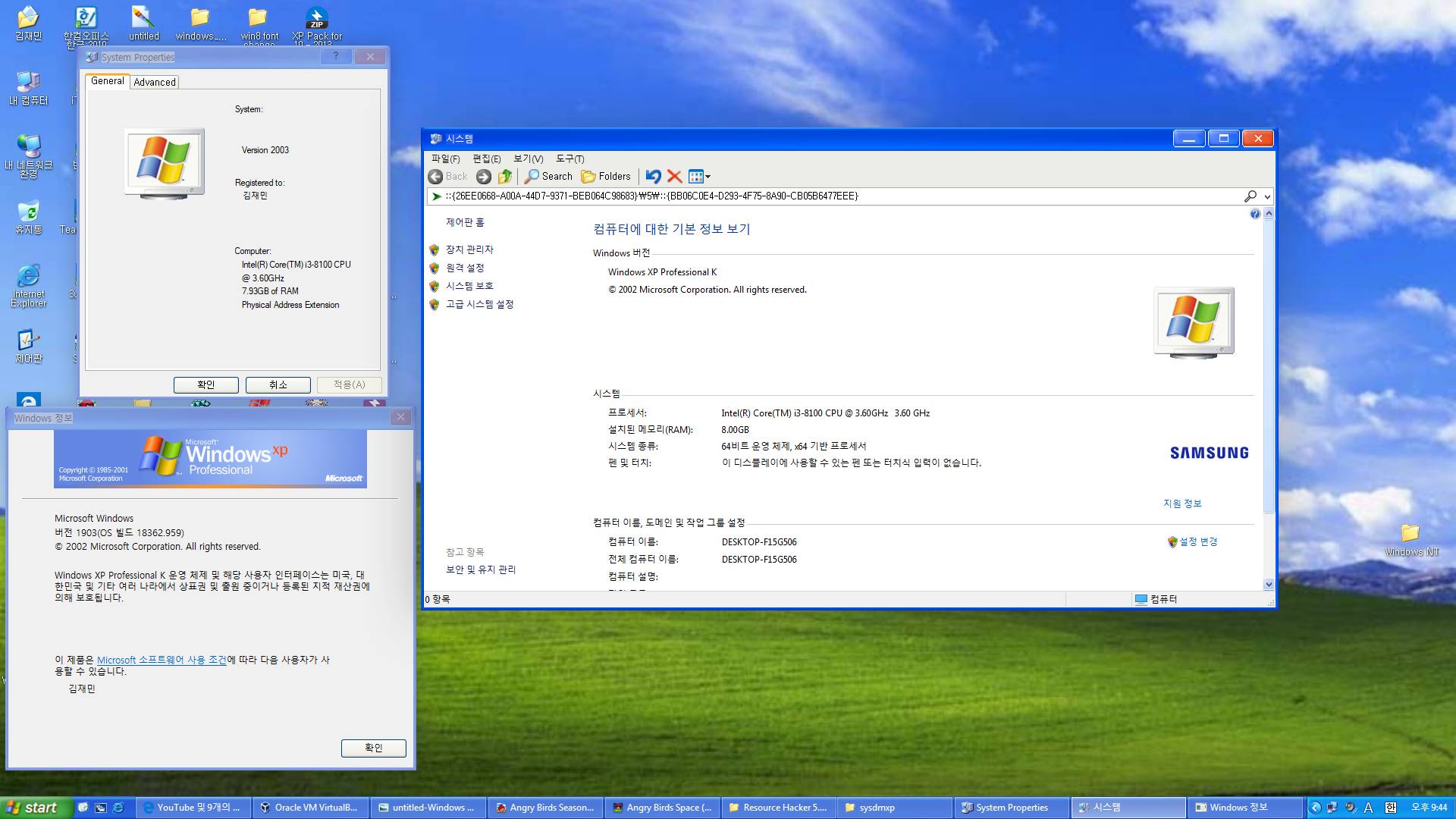Open the 김재민 desktop folder icon

[x=29, y=23]
